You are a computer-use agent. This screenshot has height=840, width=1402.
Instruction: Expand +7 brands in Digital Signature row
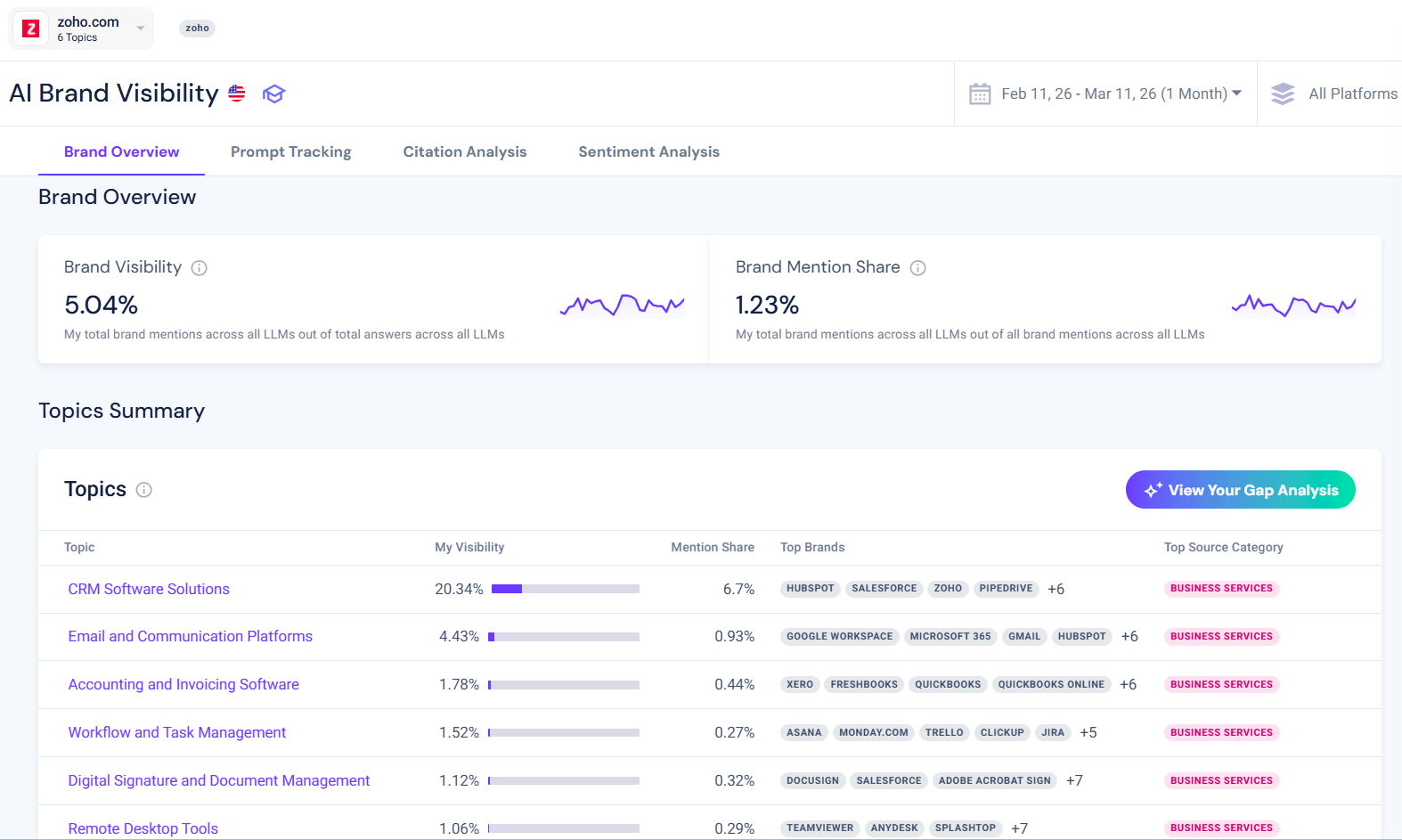tap(1074, 780)
